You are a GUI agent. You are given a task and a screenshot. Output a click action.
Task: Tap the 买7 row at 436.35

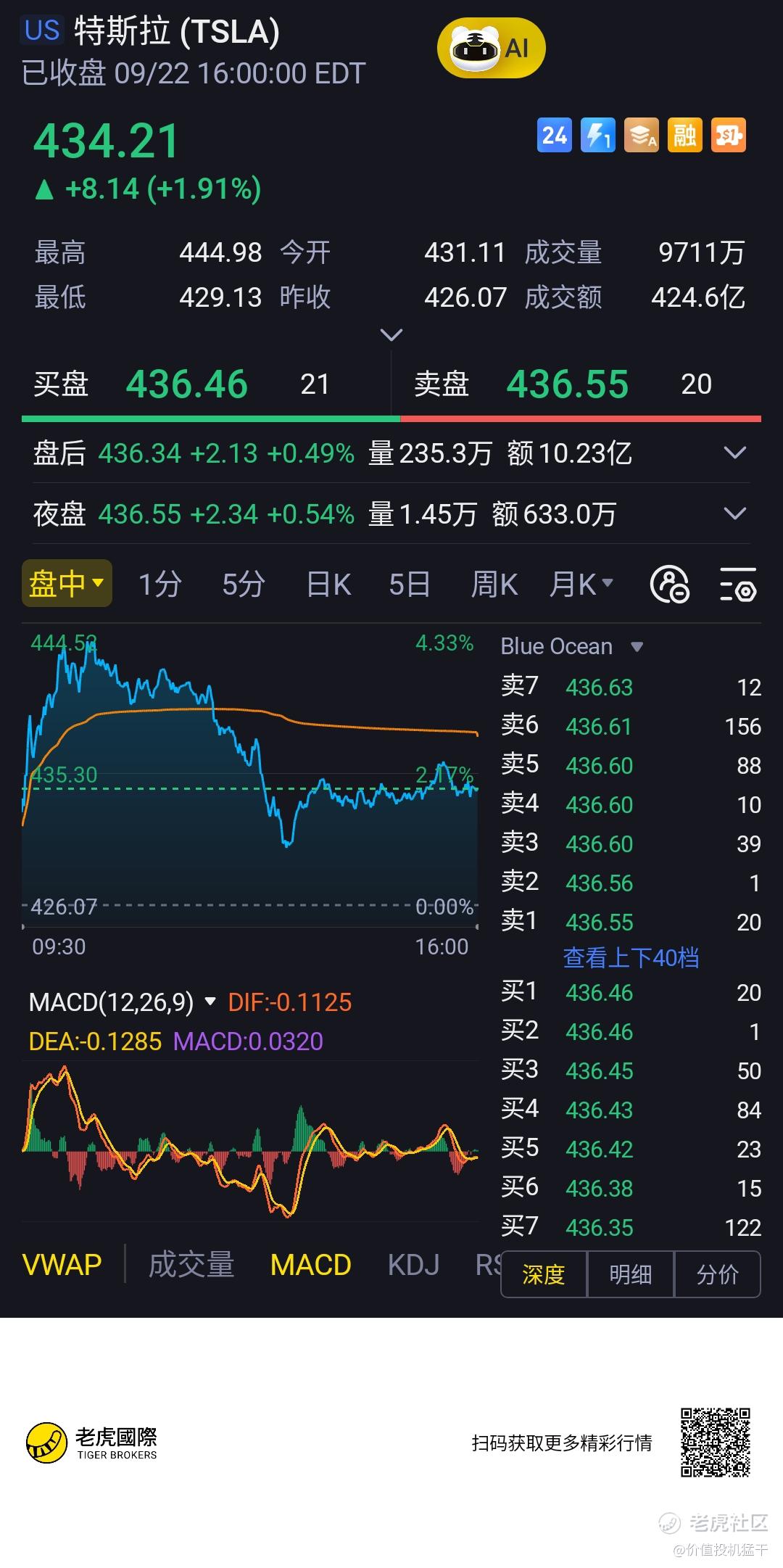[x=631, y=1227]
